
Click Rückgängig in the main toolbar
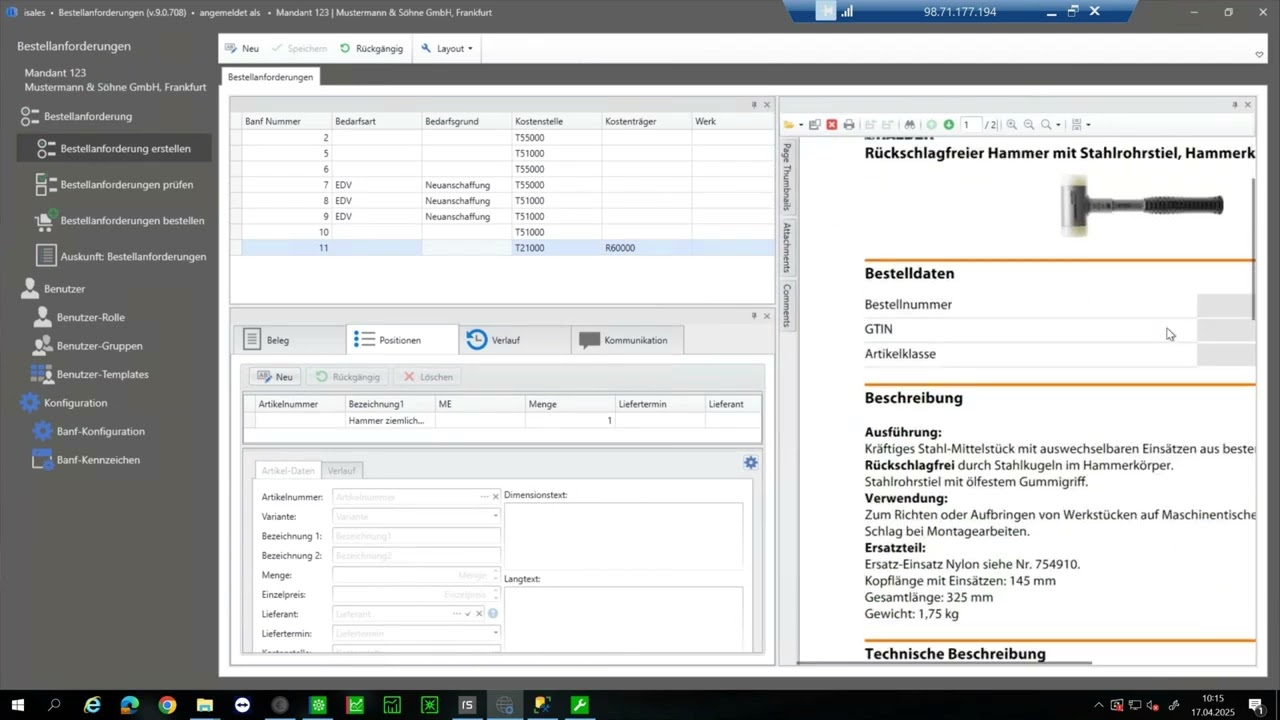coord(371,48)
